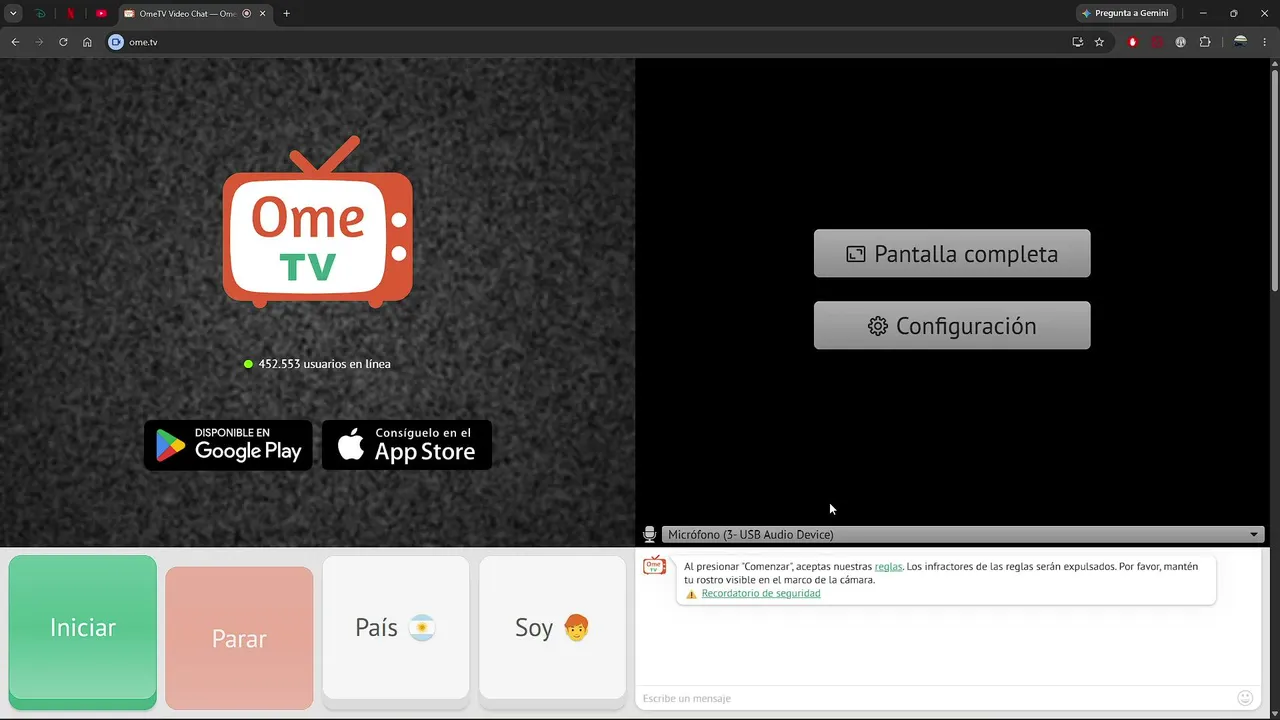Click the ome.tv address bar
Viewport: 1280px width, 720px height.
click(x=590, y=42)
